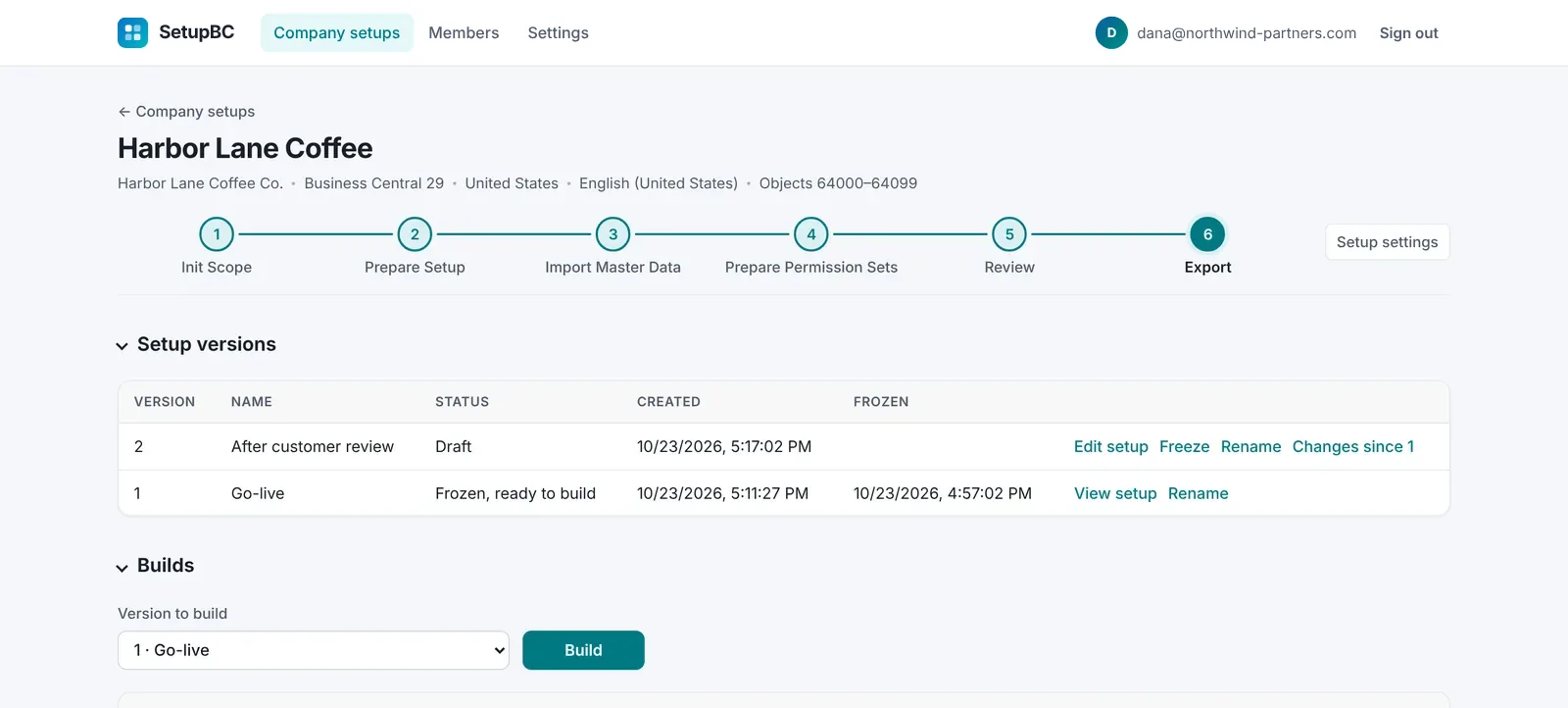Go to step 4 Prepare Permission Sets
1568x708 pixels.
click(x=811, y=234)
